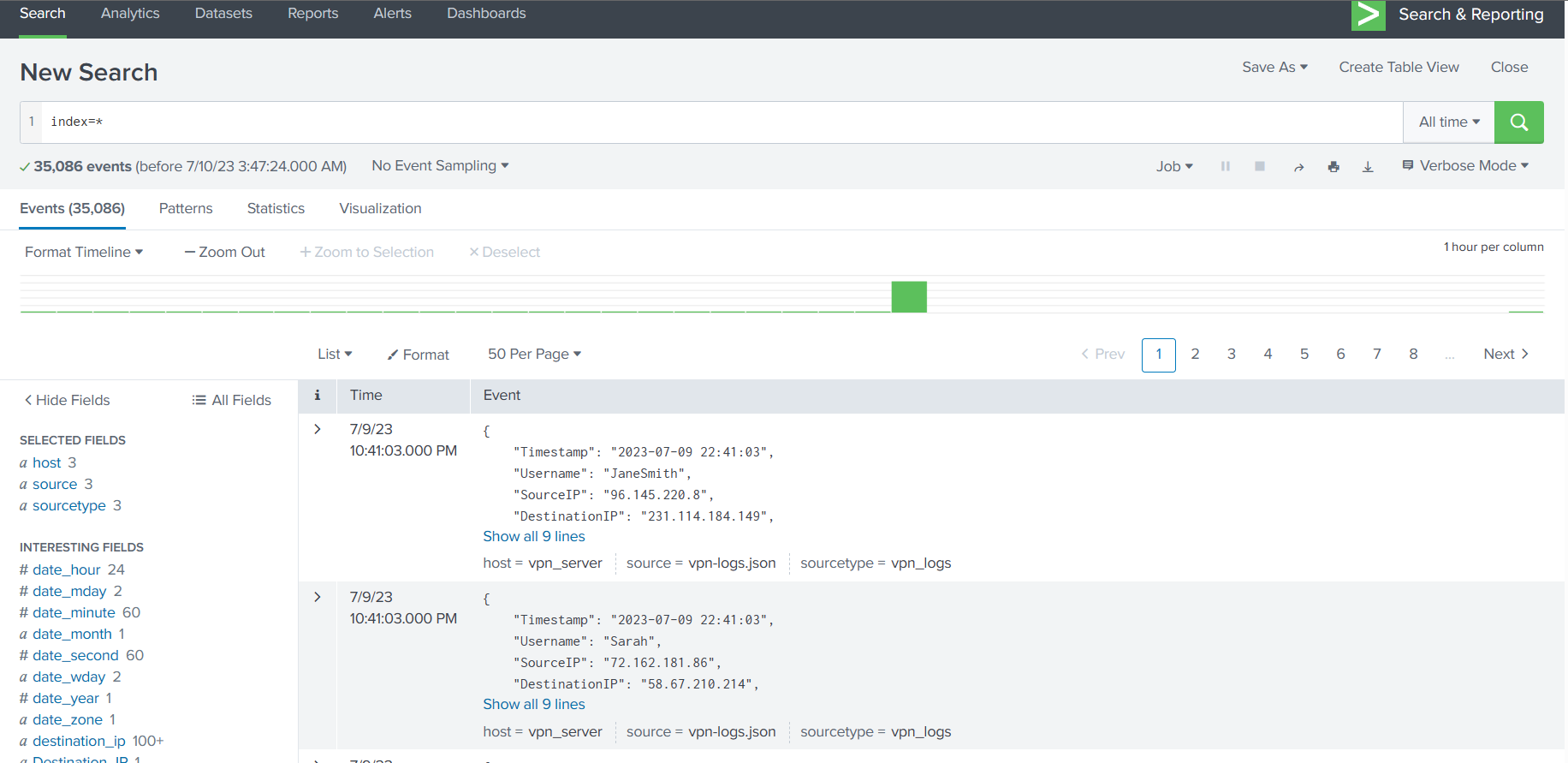Go to the Next results page
Viewport: 1568px width, 763px height.
[1506, 355]
